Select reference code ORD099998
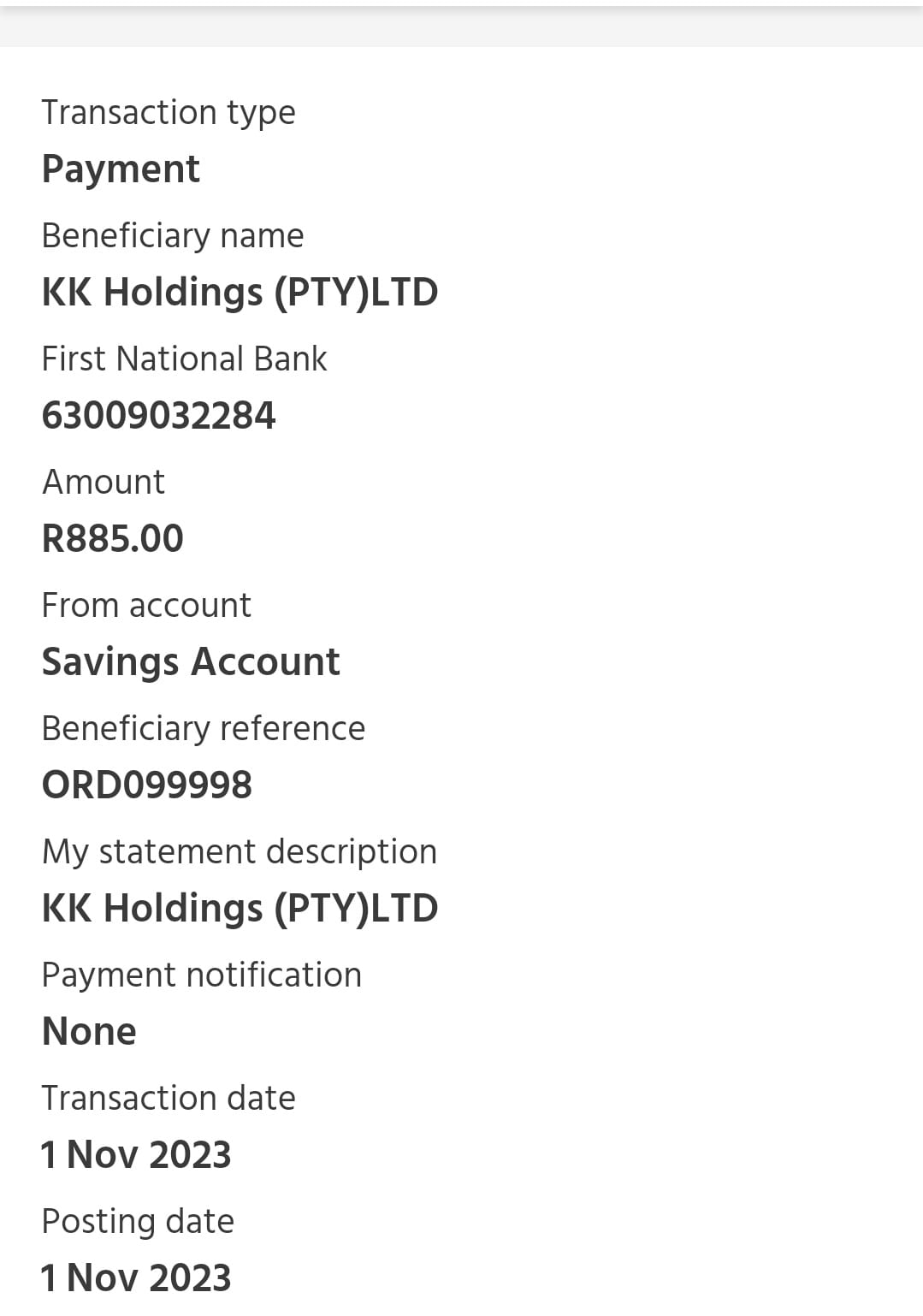This screenshot has height=1316, width=923. coord(147,785)
